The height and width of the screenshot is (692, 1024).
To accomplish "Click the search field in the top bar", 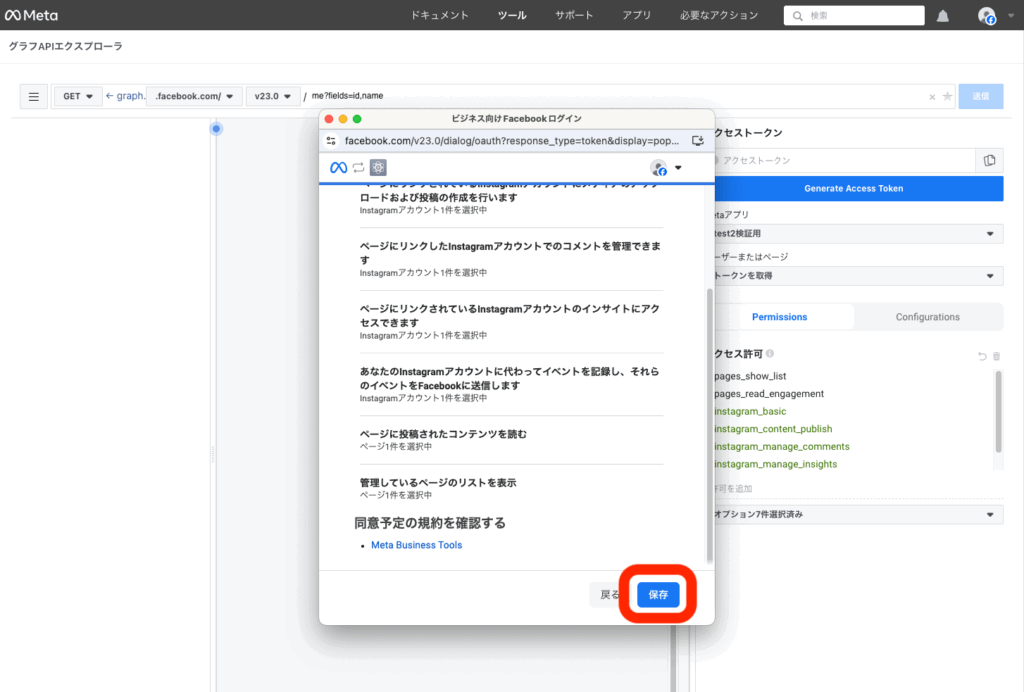I will coord(854,16).
